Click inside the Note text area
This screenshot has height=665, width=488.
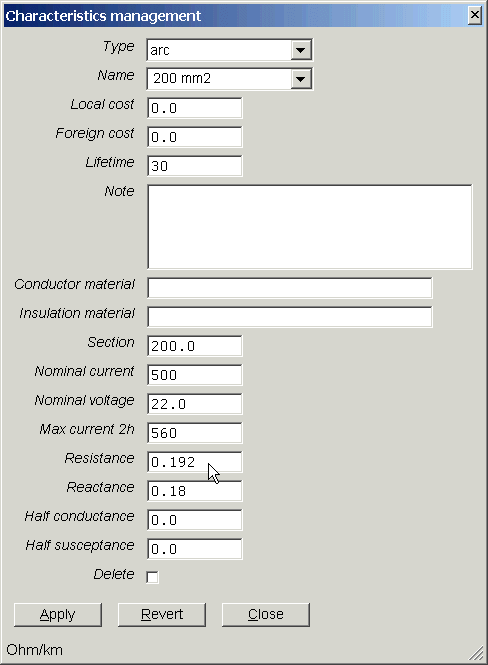tap(310, 226)
